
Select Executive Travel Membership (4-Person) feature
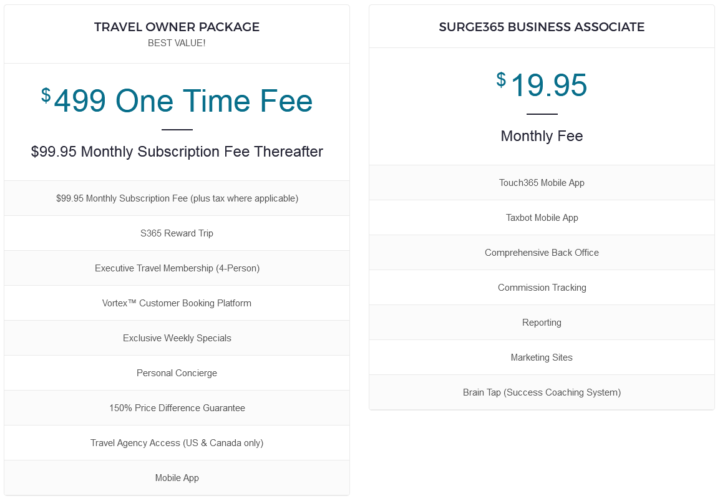pos(177,268)
